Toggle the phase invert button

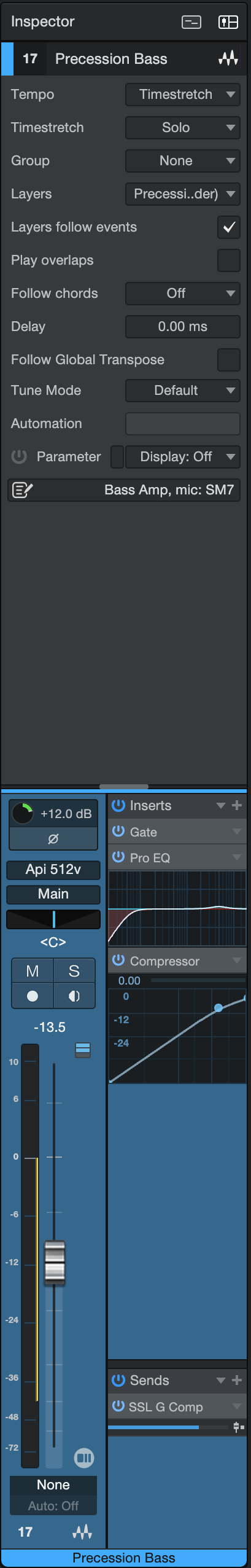[53, 838]
